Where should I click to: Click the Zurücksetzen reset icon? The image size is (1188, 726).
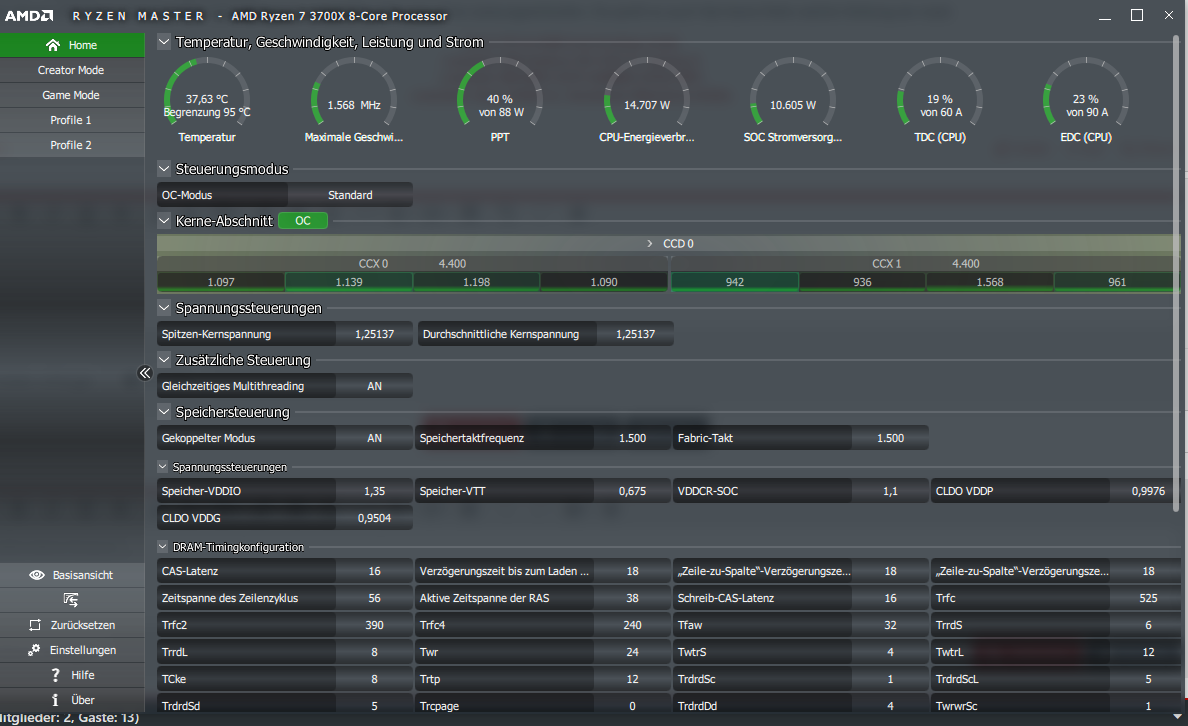[x=35, y=625]
